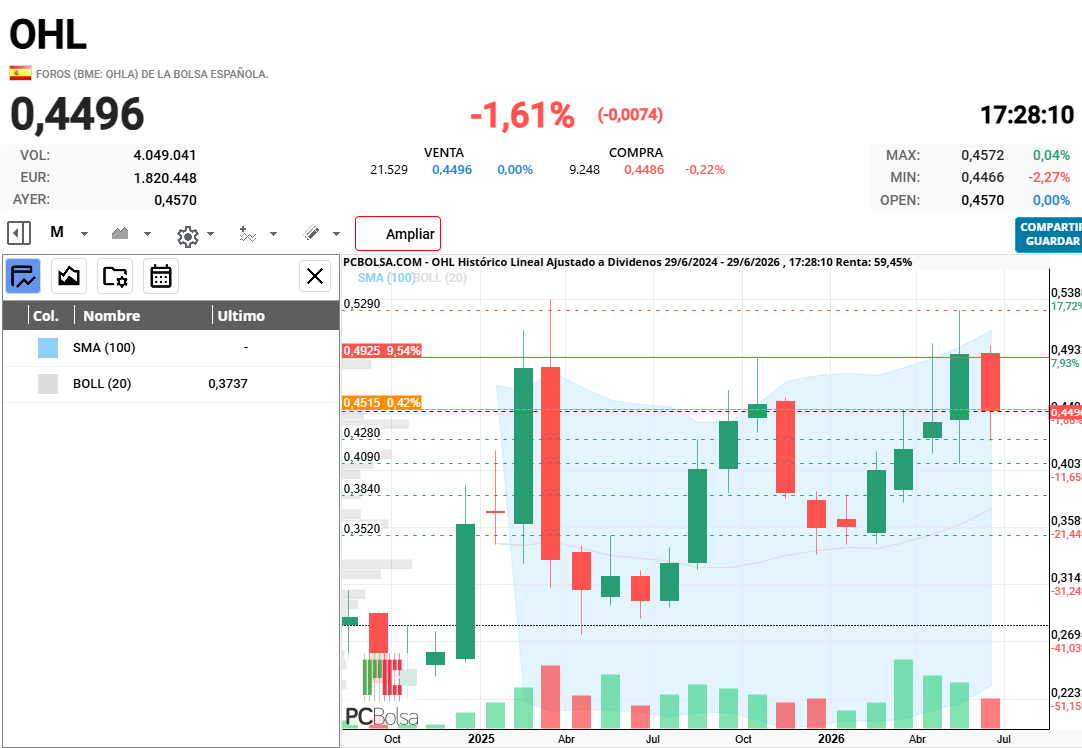
Task: Click the MAX value 0,4572
Action: pyautogui.click(x=983, y=155)
